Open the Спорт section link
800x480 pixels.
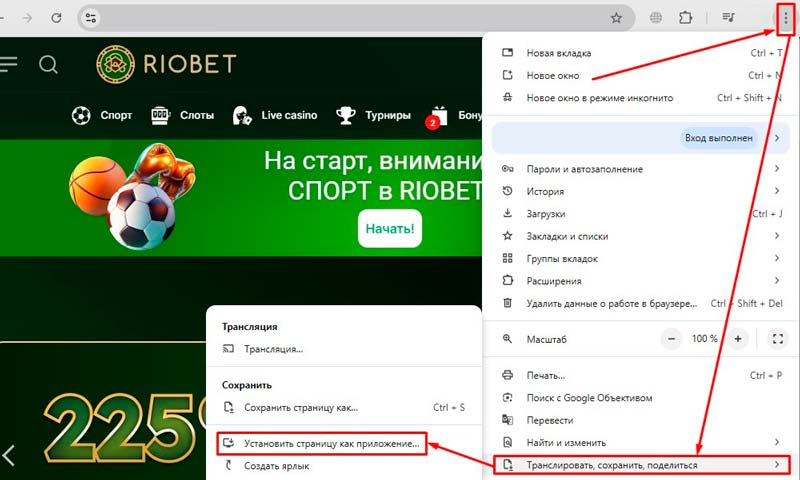coord(116,115)
